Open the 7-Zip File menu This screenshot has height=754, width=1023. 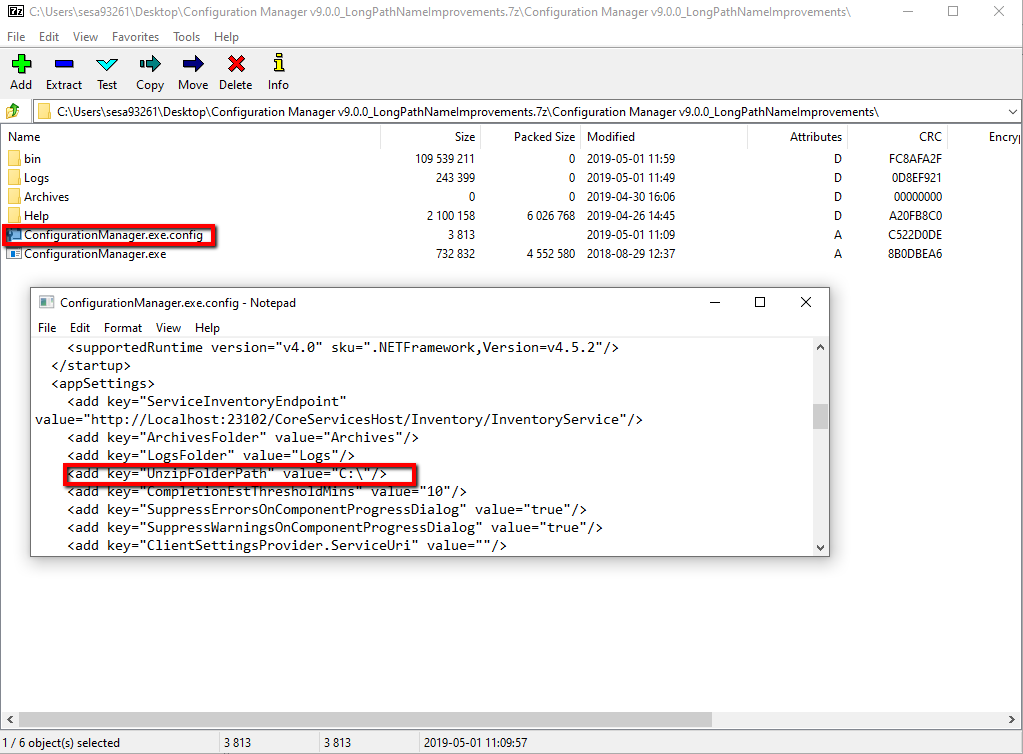16,37
